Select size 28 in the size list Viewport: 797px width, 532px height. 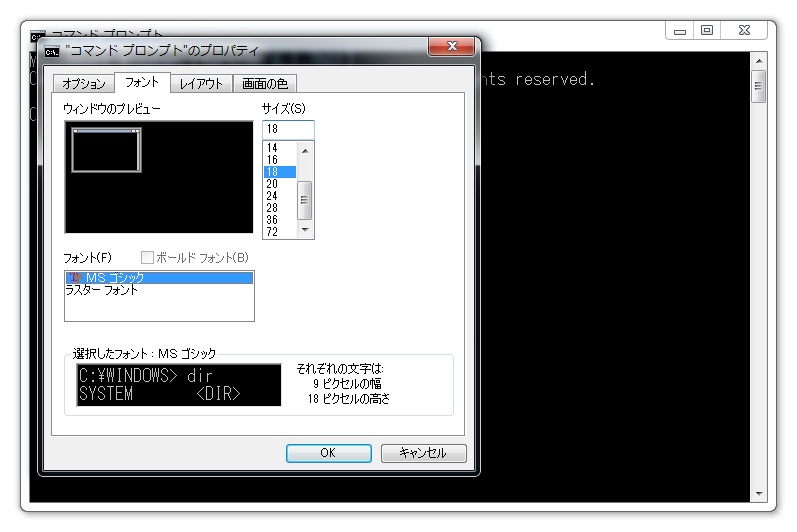[x=280, y=208]
